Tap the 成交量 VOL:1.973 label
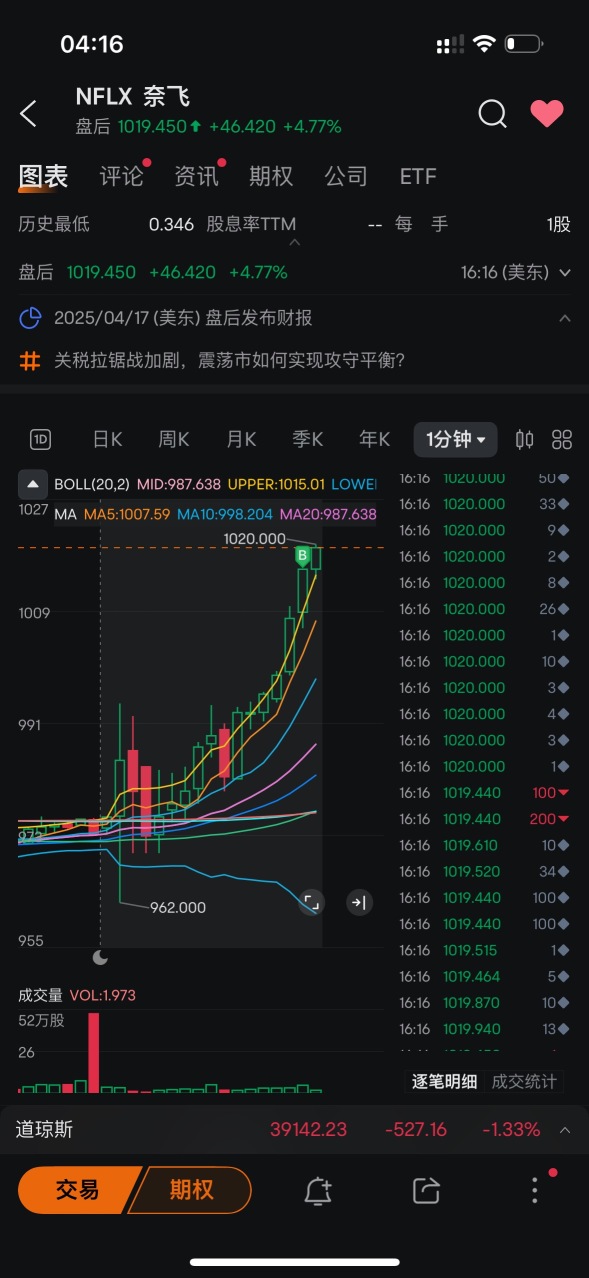589x1278 pixels. coord(77,995)
